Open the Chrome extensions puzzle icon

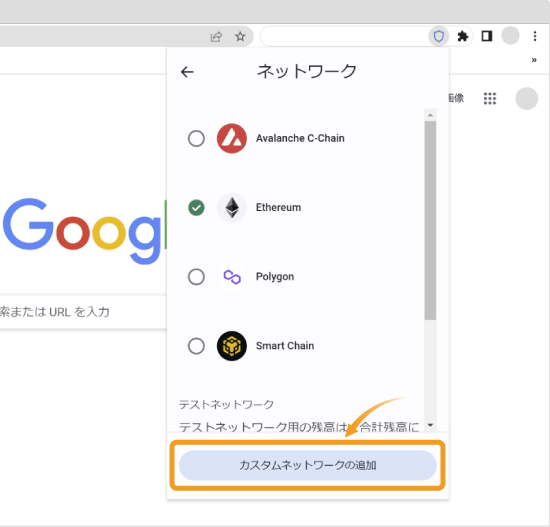pyautogui.click(x=463, y=36)
